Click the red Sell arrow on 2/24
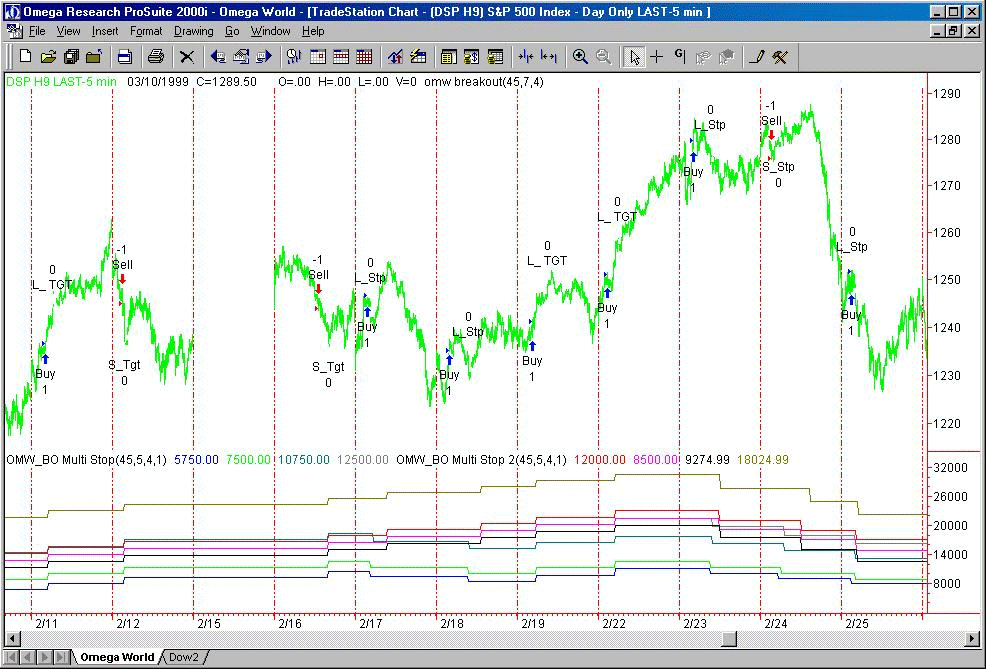This screenshot has height=669, width=986. pos(771,136)
